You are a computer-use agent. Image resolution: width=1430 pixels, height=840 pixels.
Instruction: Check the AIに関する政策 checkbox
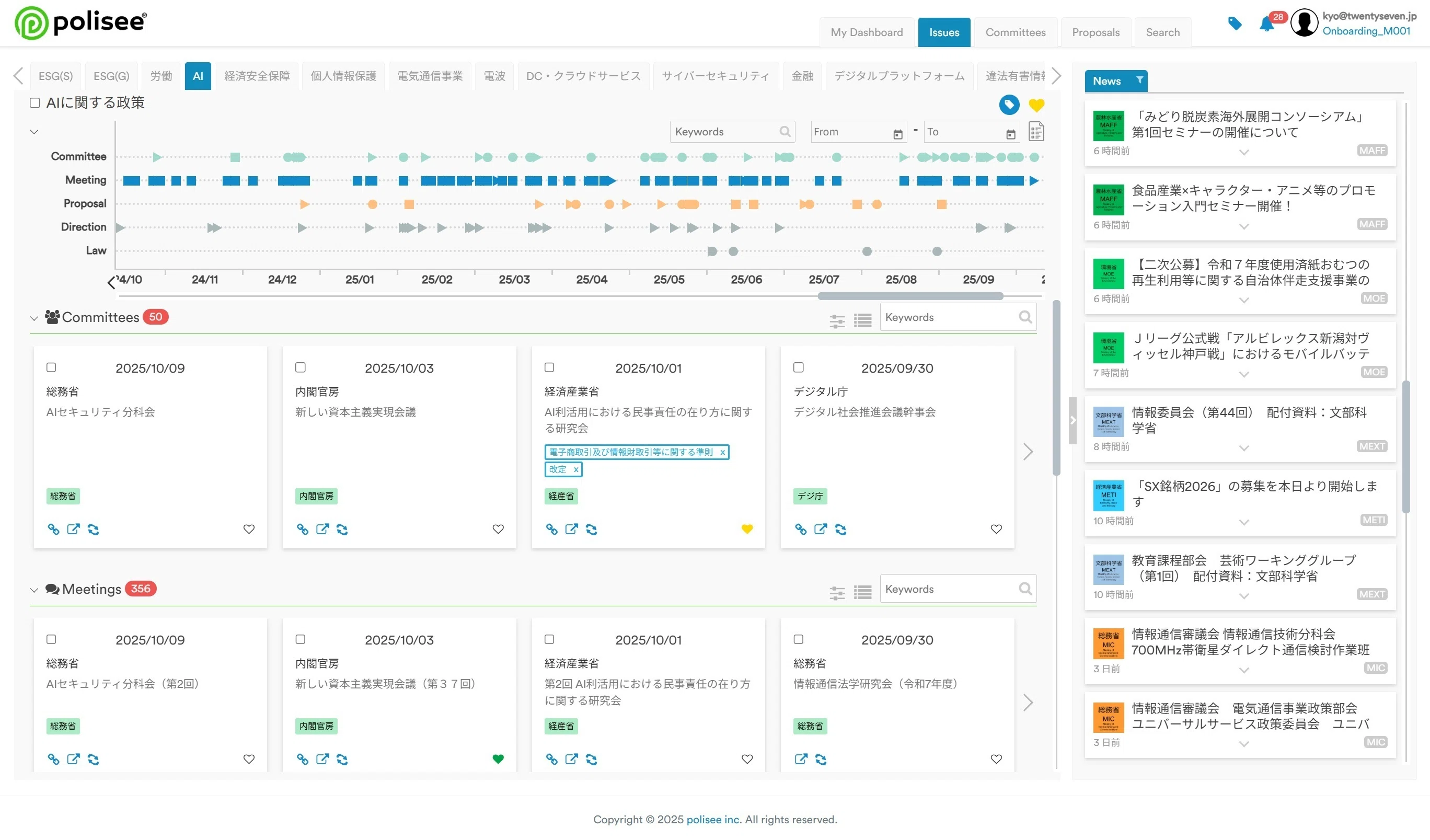(34, 103)
